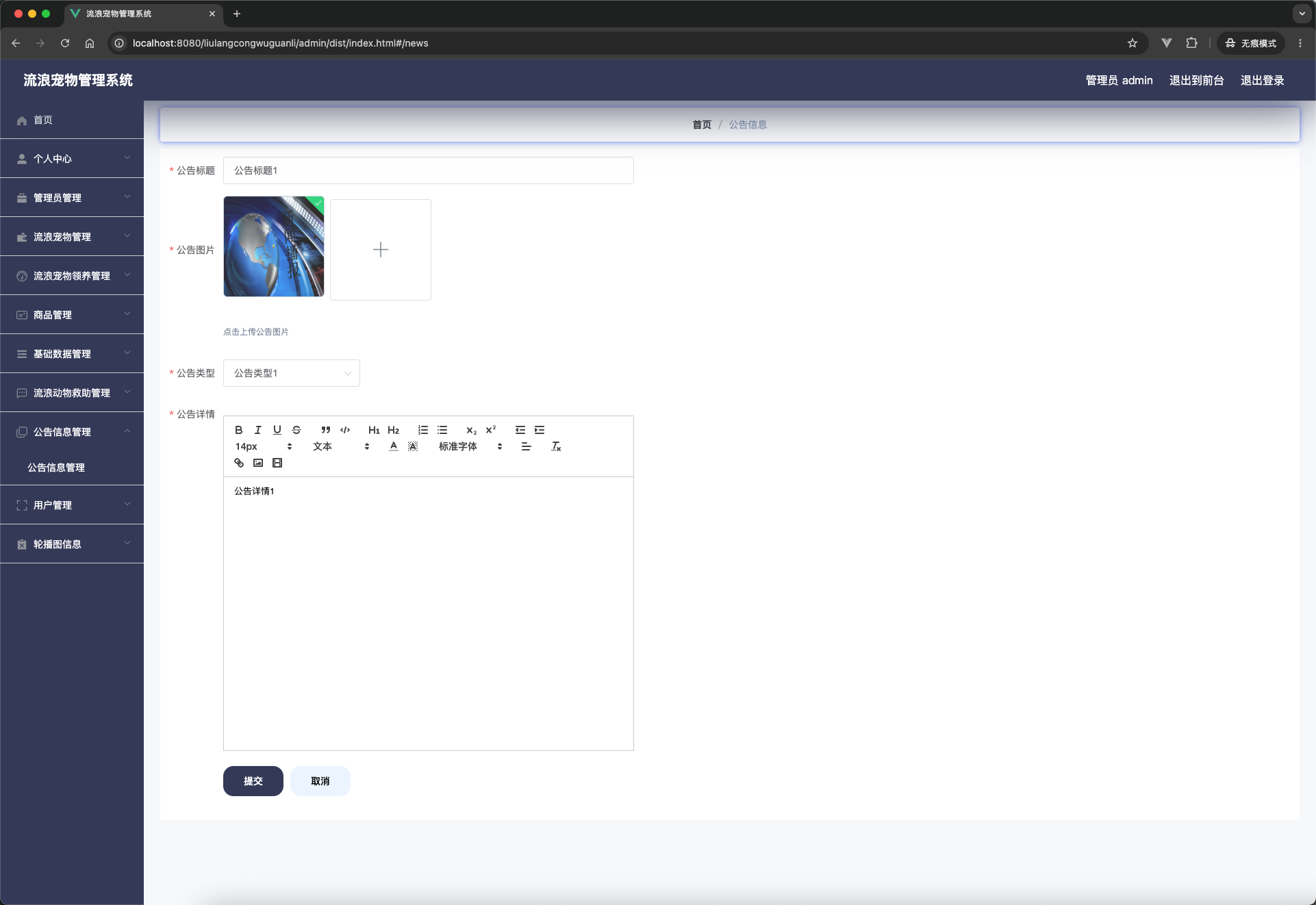This screenshot has width=1316, height=905.
Task: Expand the 流浪动物救助管理 sidebar menu
Action: [72, 392]
